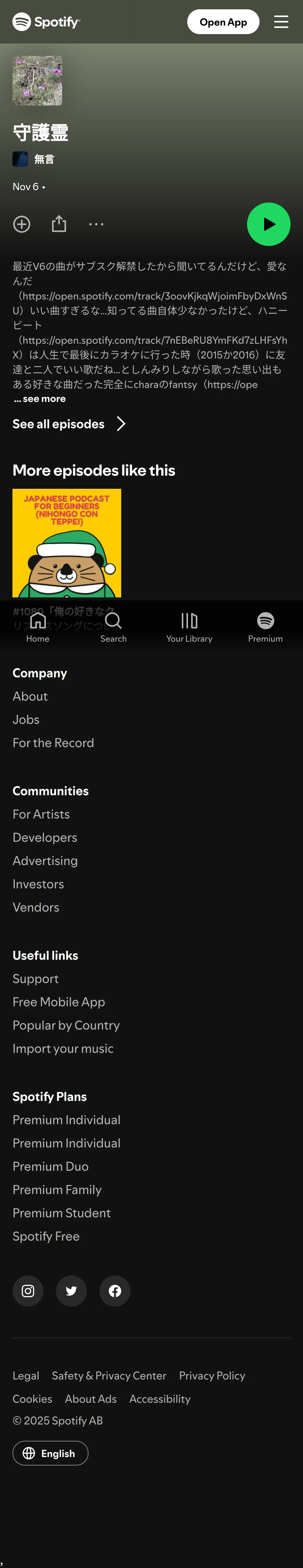Open Spotify's Facebook page

(115, 1291)
